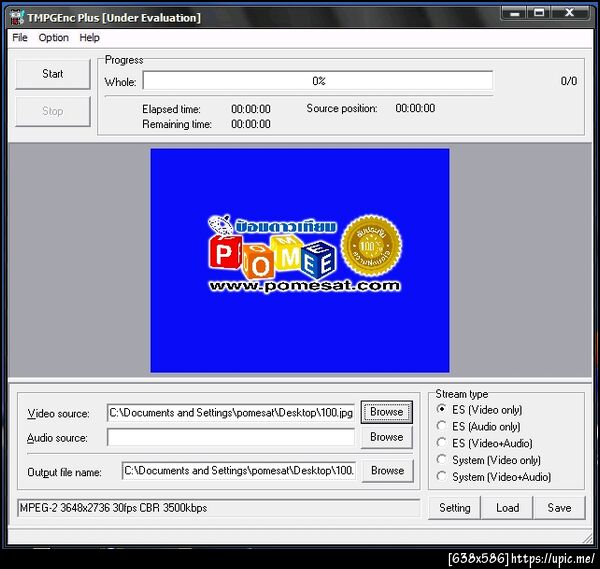
Task: Click the TMPGEnc app icon in title bar
Action: [x=16, y=17]
